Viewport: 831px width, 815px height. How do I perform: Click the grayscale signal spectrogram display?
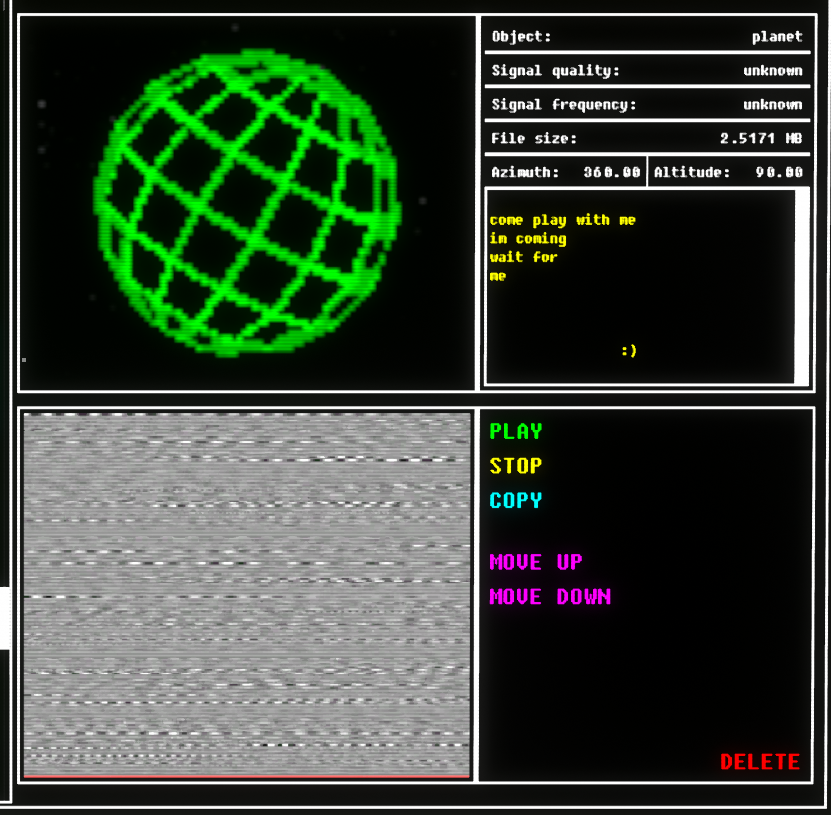[246, 592]
